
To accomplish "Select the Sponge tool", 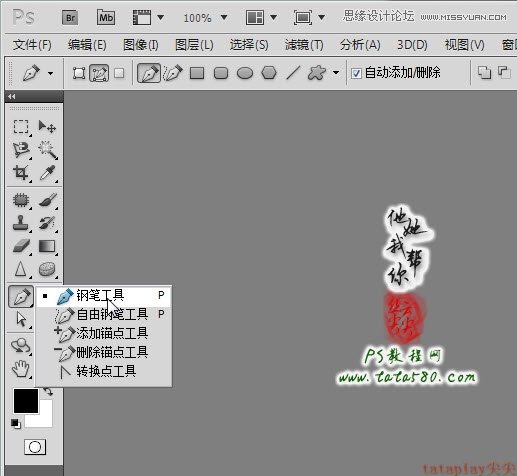I will click(47, 269).
